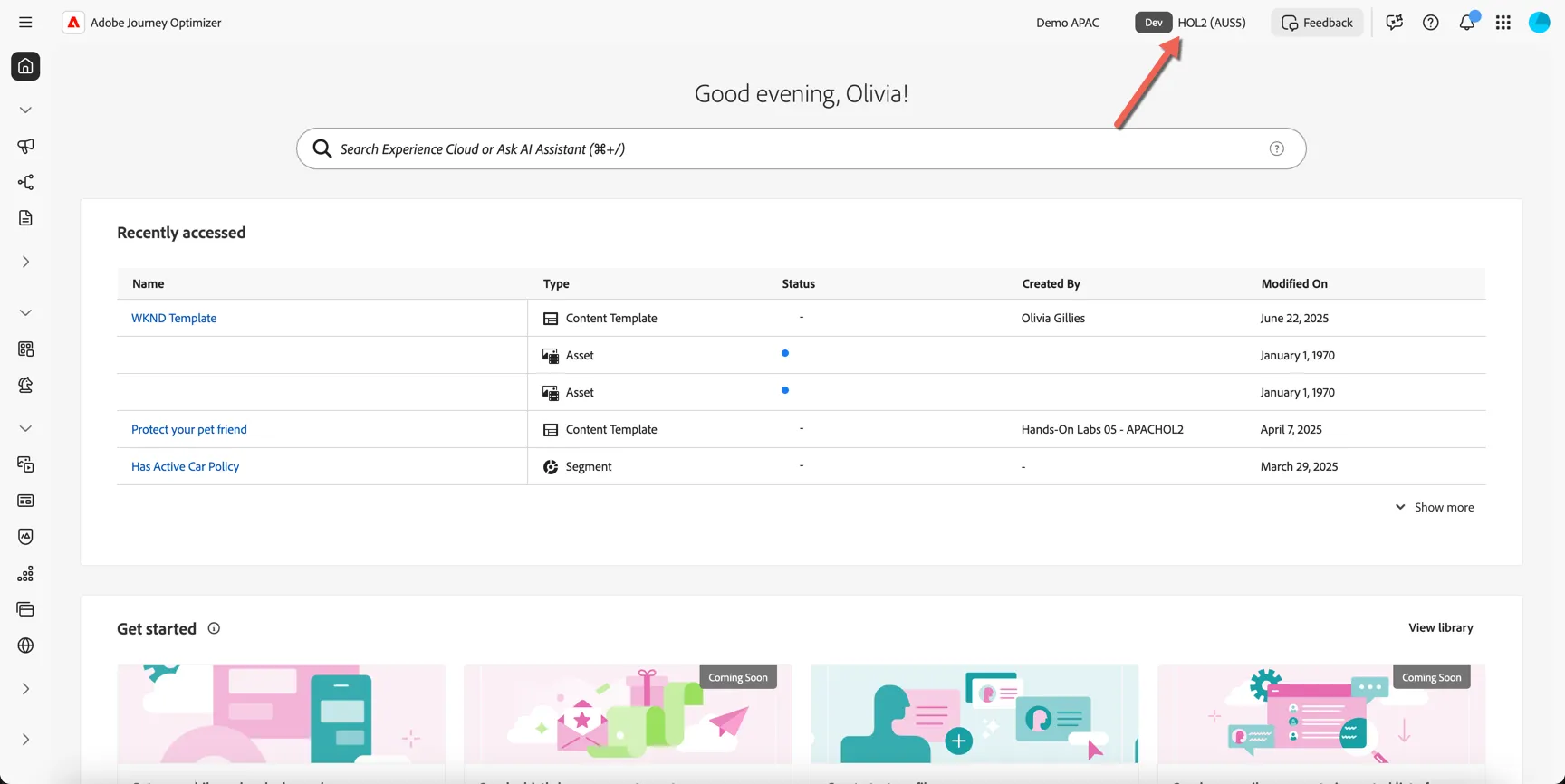
Task: Open the globe icon in sidebar
Action: pyautogui.click(x=25, y=645)
